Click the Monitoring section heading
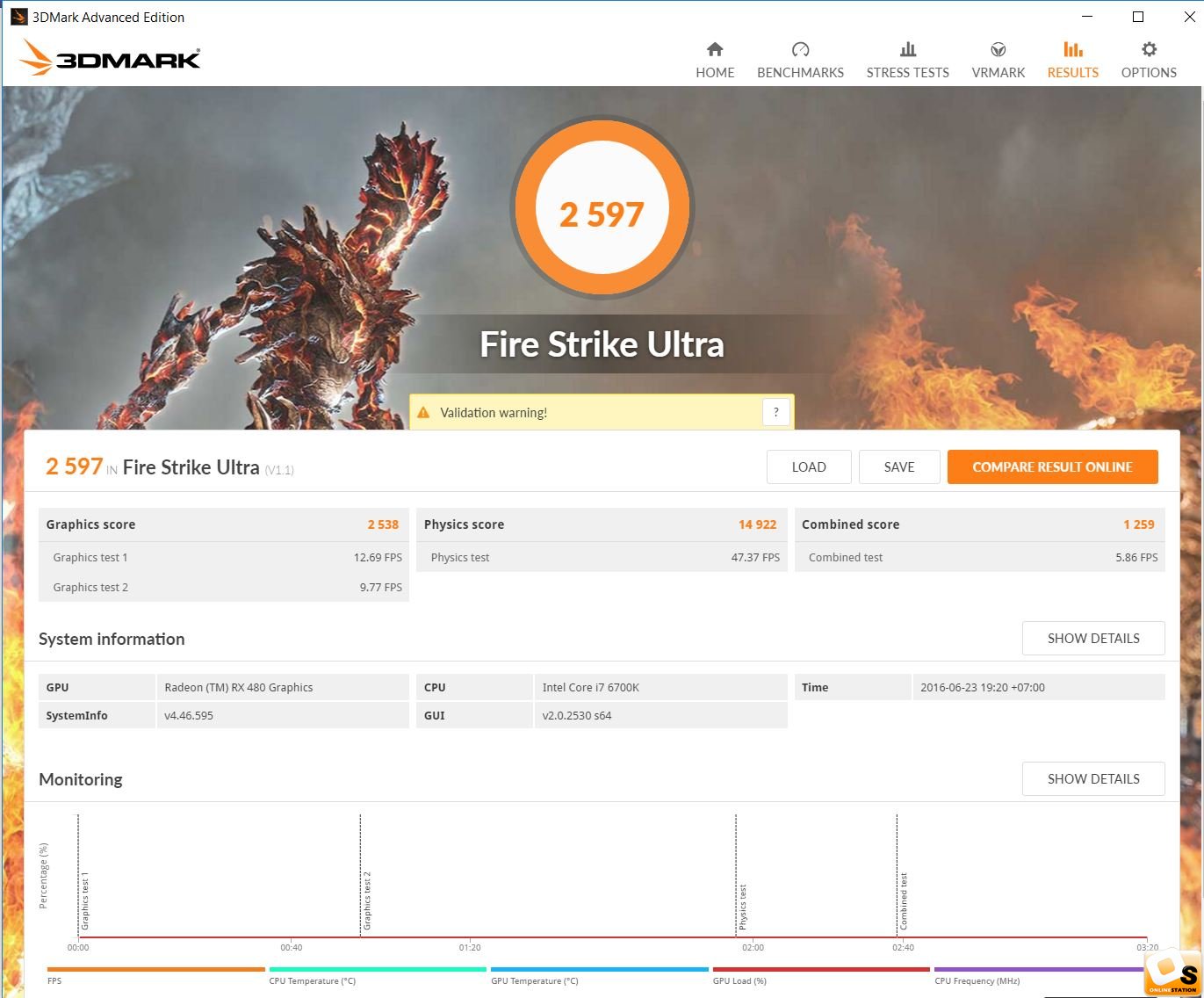Viewport: 1204px width, 998px height. (81, 779)
